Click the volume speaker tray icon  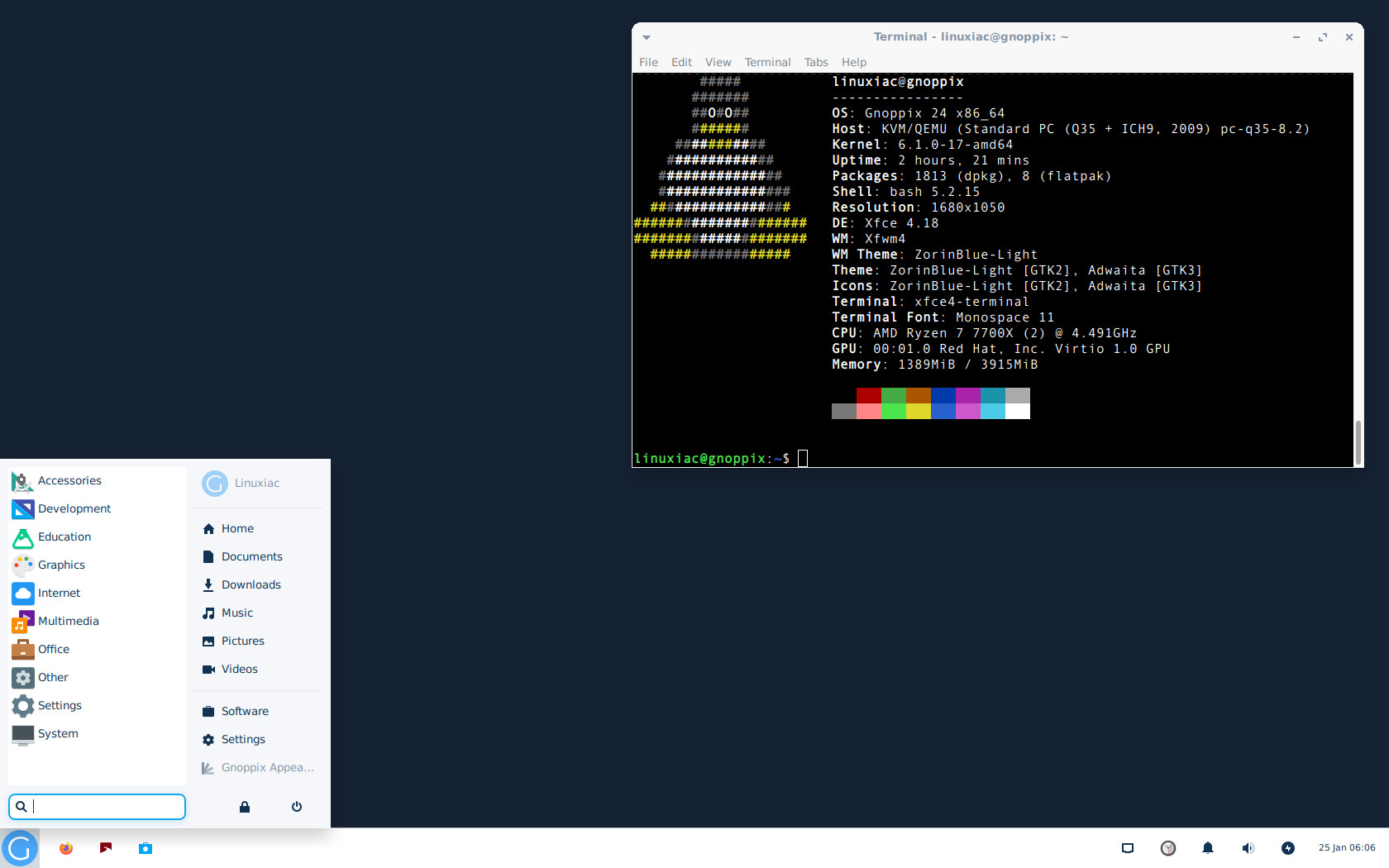[1248, 848]
